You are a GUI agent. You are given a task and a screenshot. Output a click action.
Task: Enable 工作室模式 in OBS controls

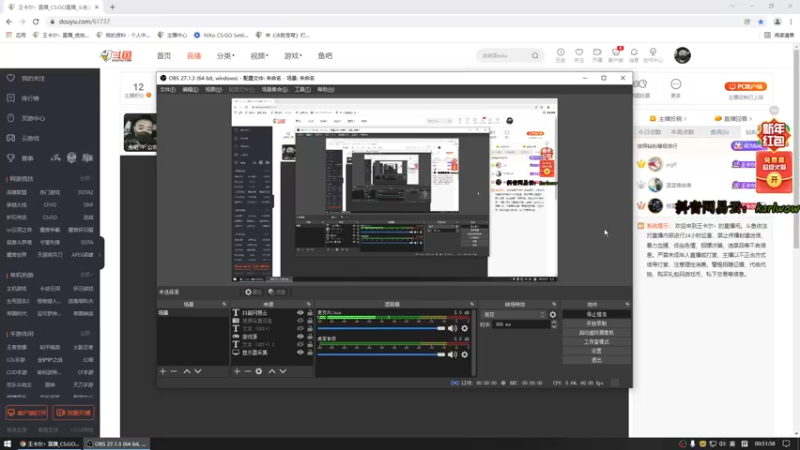click(x=596, y=342)
